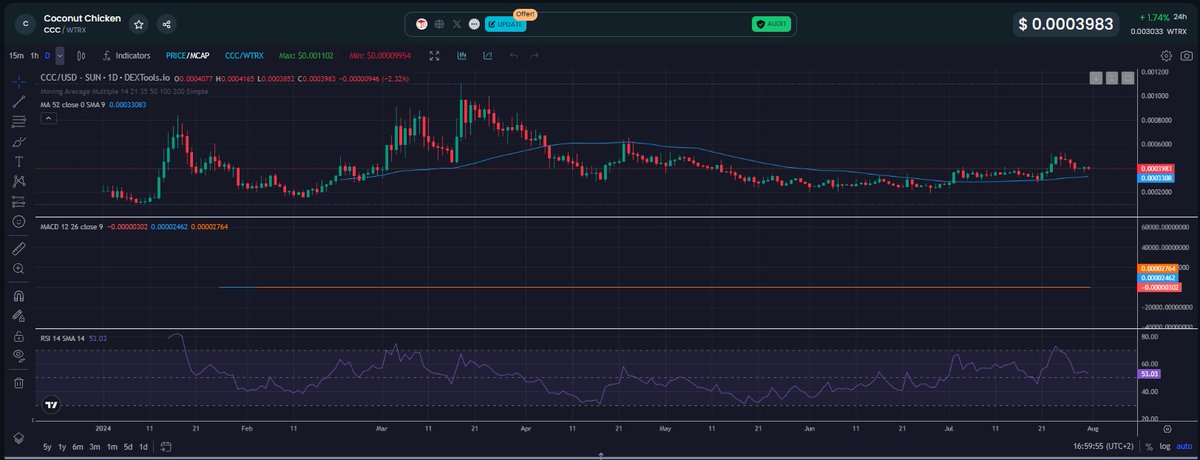Redo the last chart action

(x=536, y=56)
